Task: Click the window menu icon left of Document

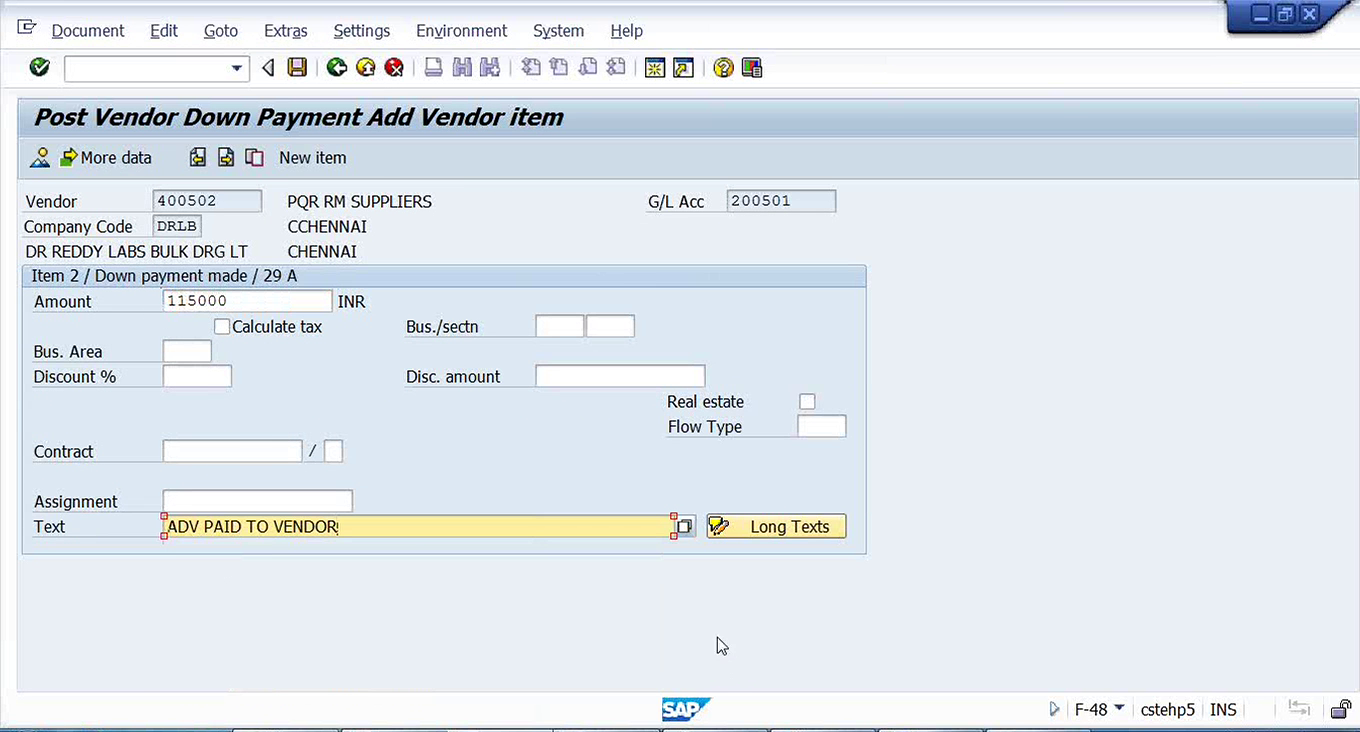Action: 27,28
